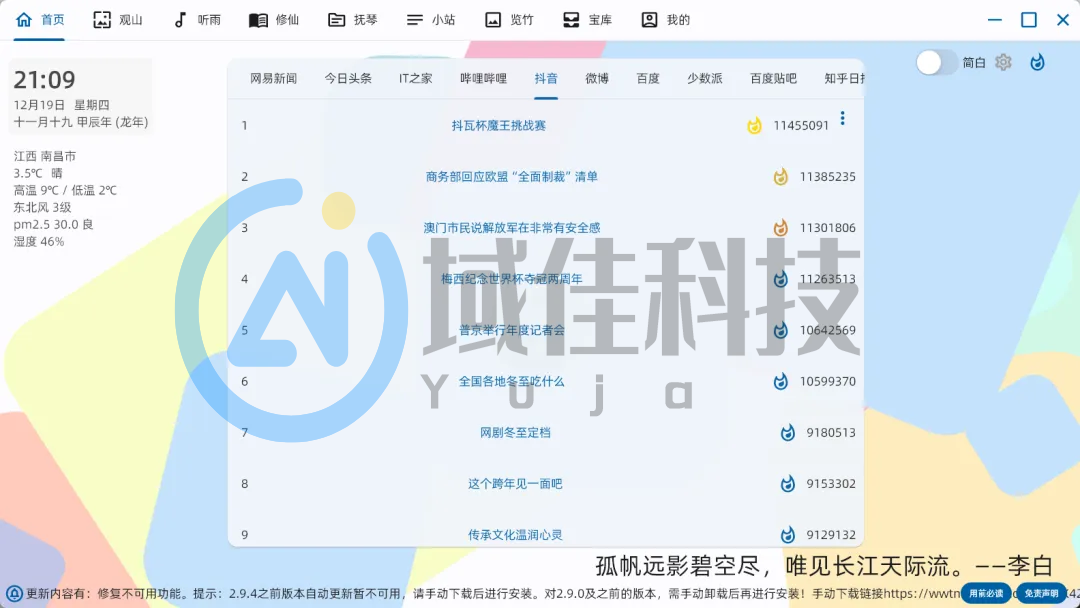The width and height of the screenshot is (1080, 608).
Task: Click the 用前必读 button
Action: pyautogui.click(x=986, y=594)
